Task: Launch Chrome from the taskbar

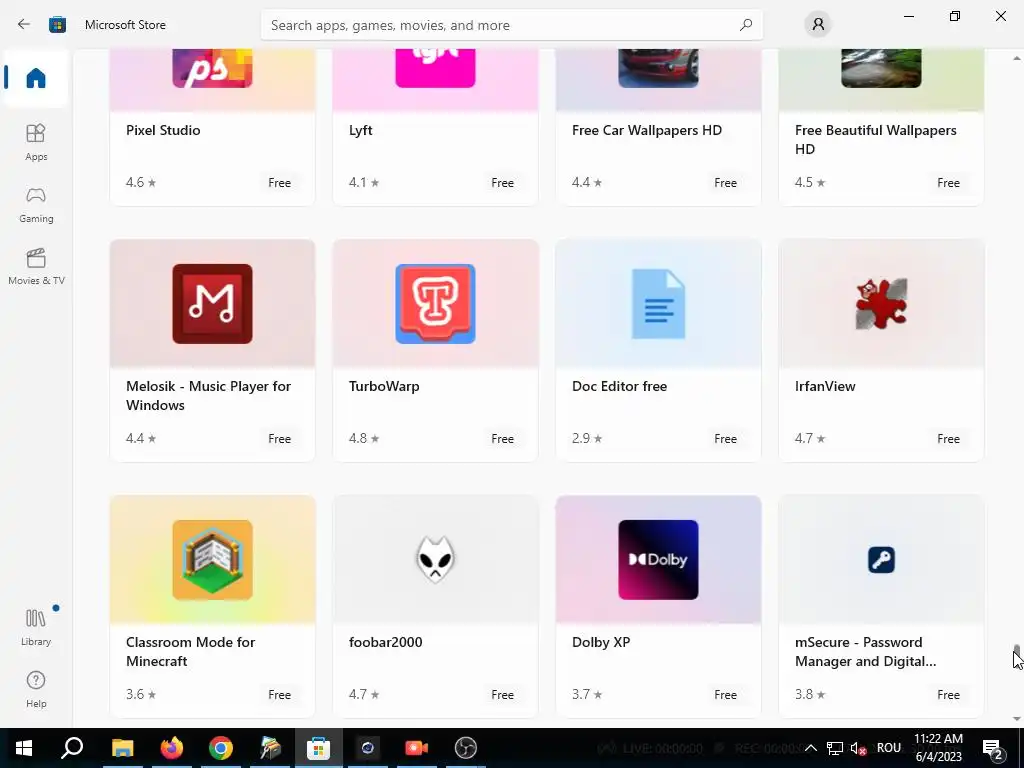Action: 221,748
